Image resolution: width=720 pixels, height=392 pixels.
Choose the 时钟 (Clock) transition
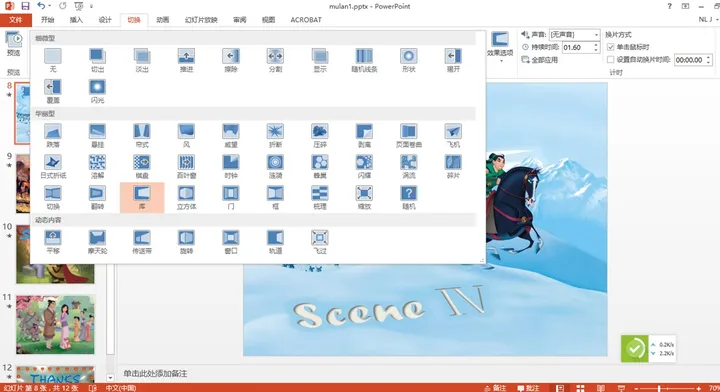(231, 166)
